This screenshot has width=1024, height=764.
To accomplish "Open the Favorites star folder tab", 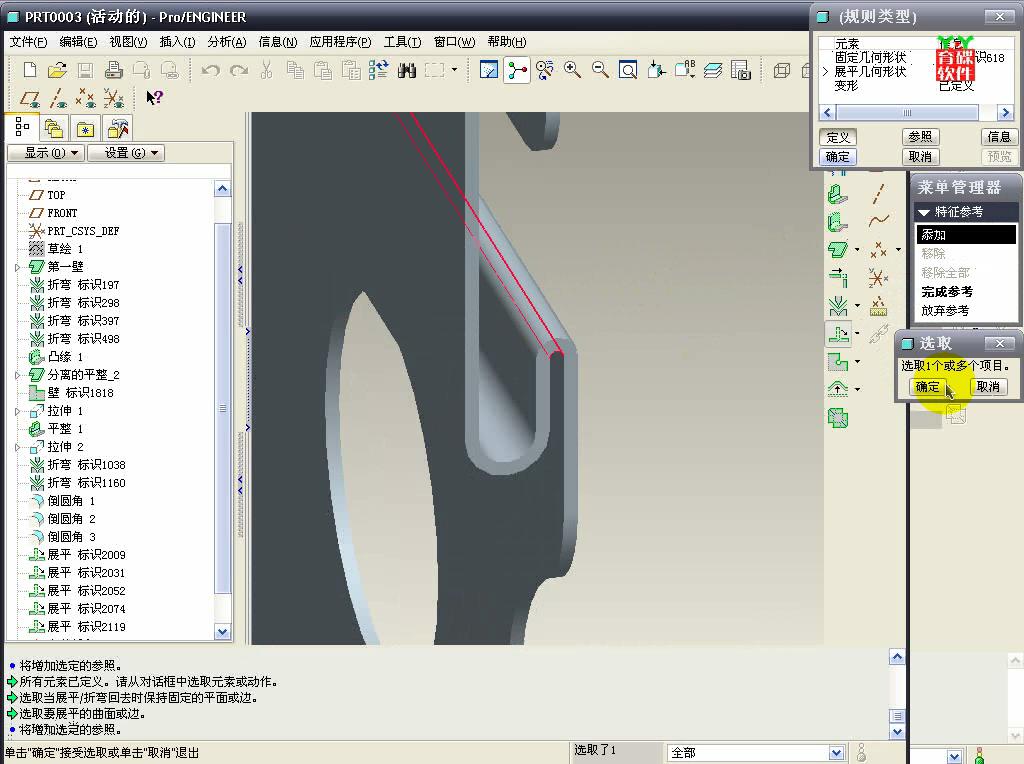I will [86, 129].
